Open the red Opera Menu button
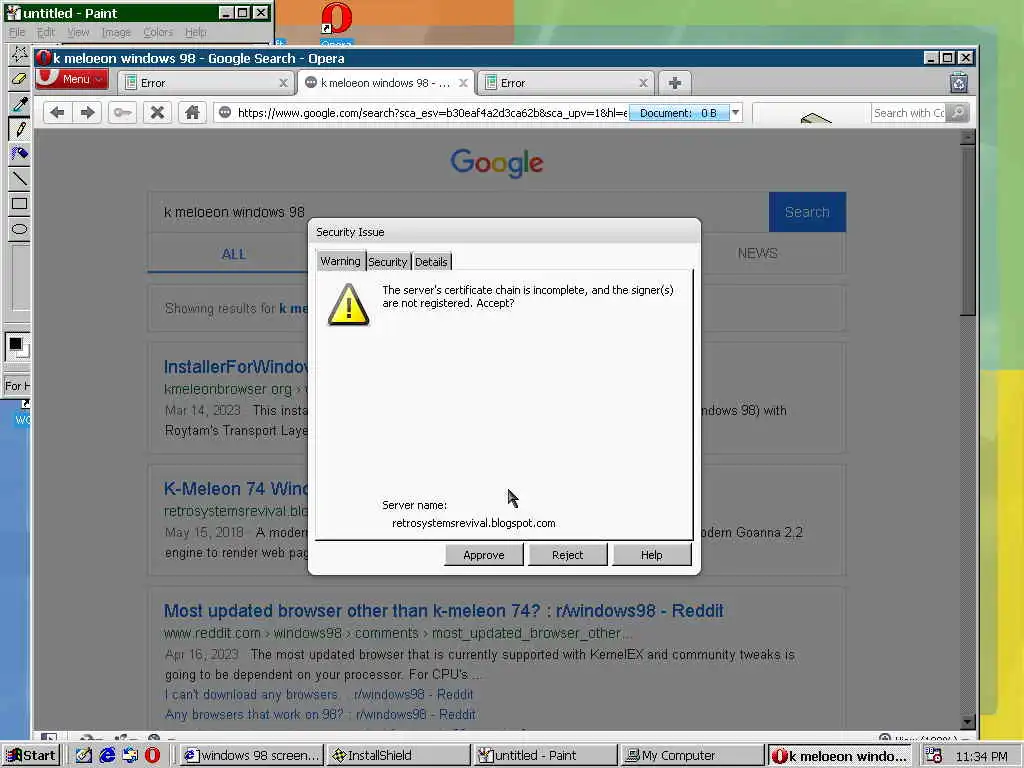The image size is (1024, 768). (72, 78)
